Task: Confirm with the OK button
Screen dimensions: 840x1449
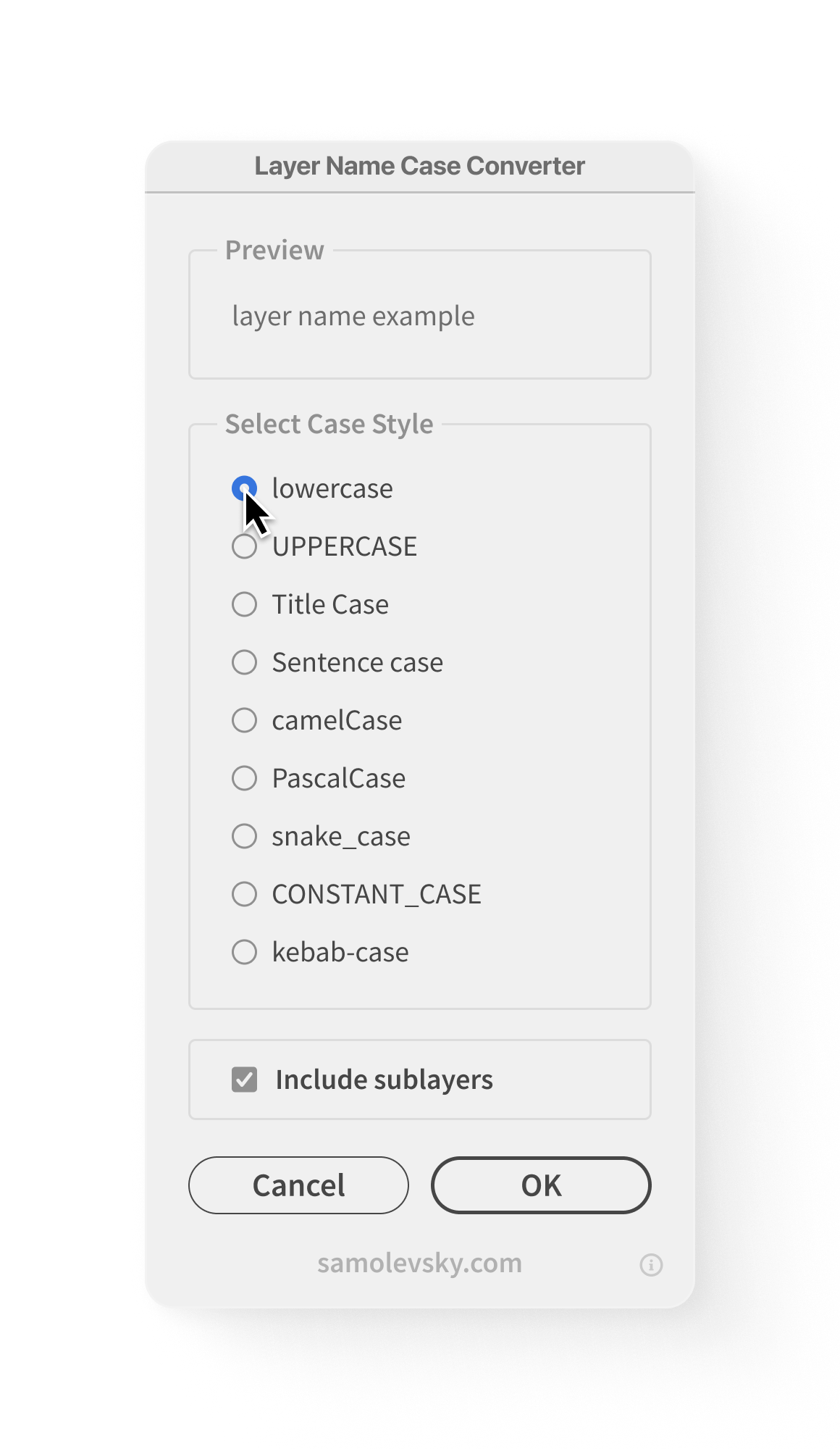Action: pos(541,1185)
